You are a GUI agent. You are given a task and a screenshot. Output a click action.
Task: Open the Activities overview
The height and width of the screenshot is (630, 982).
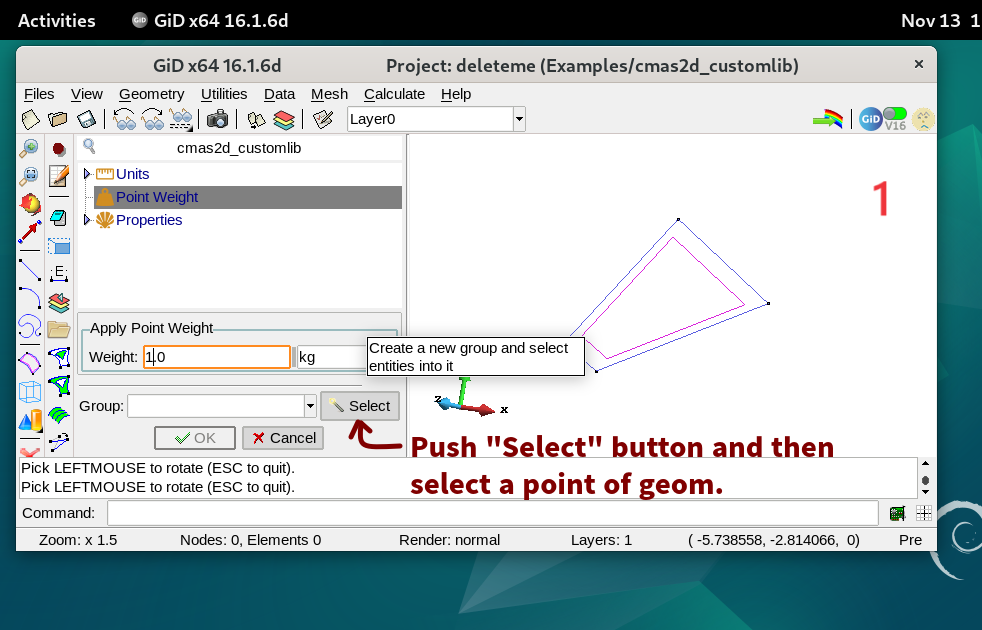coord(56,21)
